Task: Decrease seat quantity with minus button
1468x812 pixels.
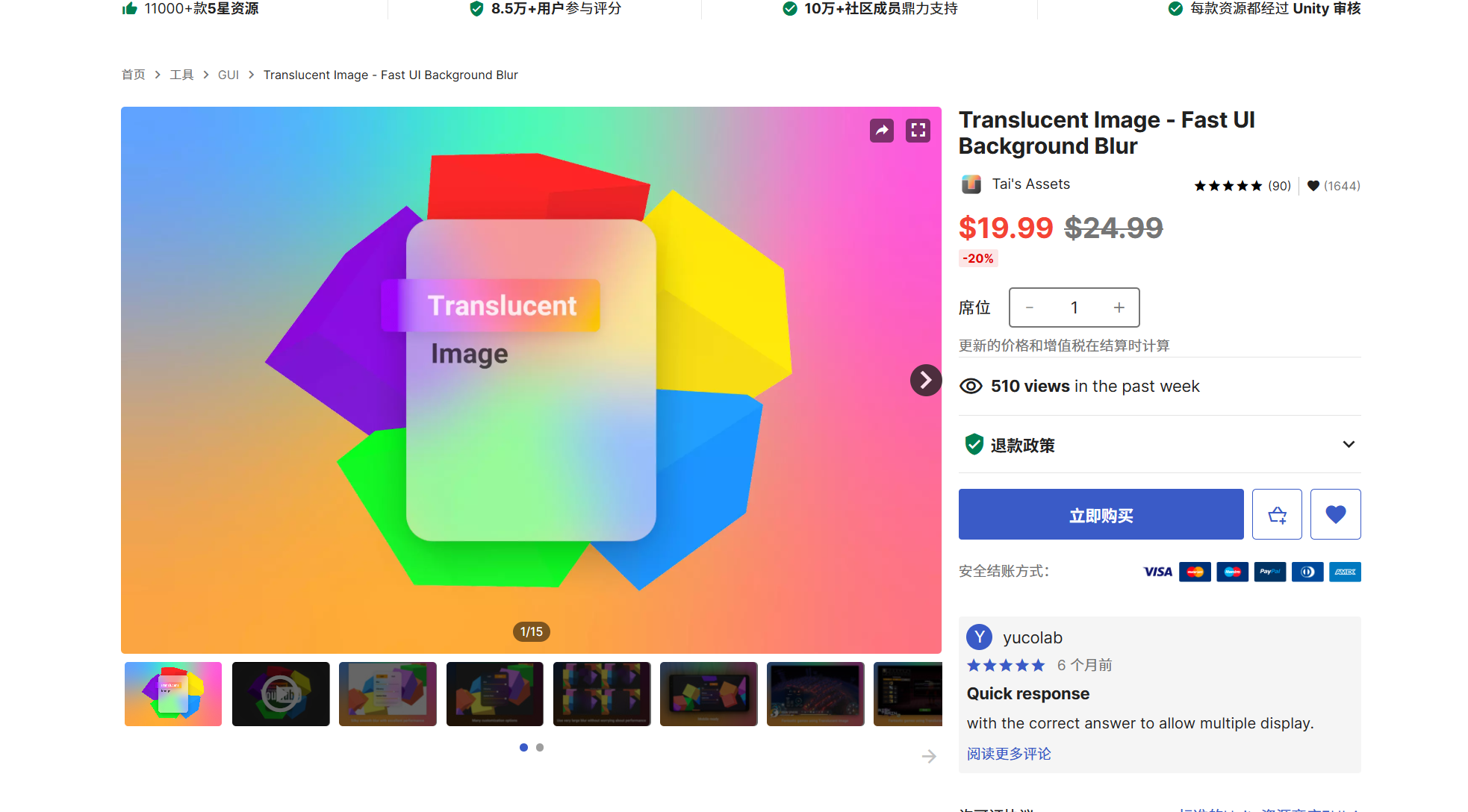Action: [x=1030, y=307]
